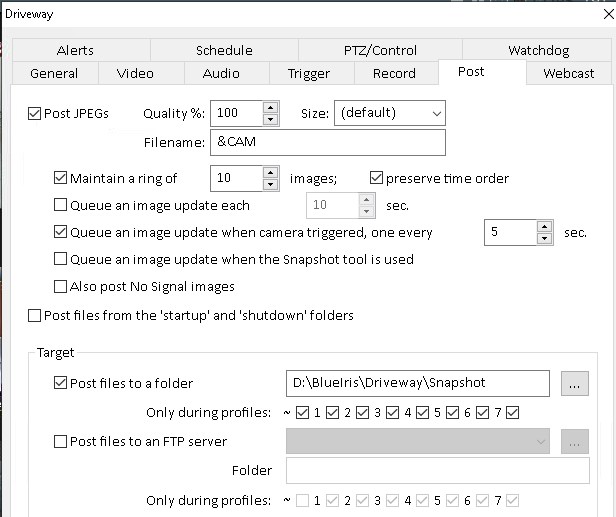Image resolution: width=616 pixels, height=517 pixels.
Task: Switch to the Trigger tab
Action: coord(309,73)
